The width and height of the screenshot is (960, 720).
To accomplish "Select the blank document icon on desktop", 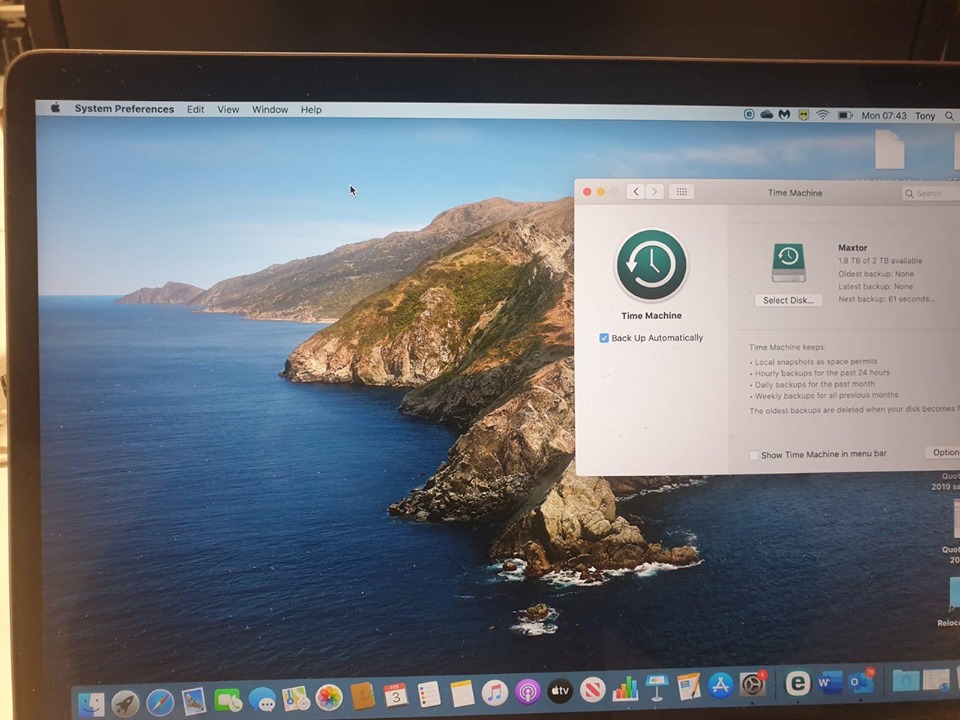I will pyautogui.click(x=889, y=150).
